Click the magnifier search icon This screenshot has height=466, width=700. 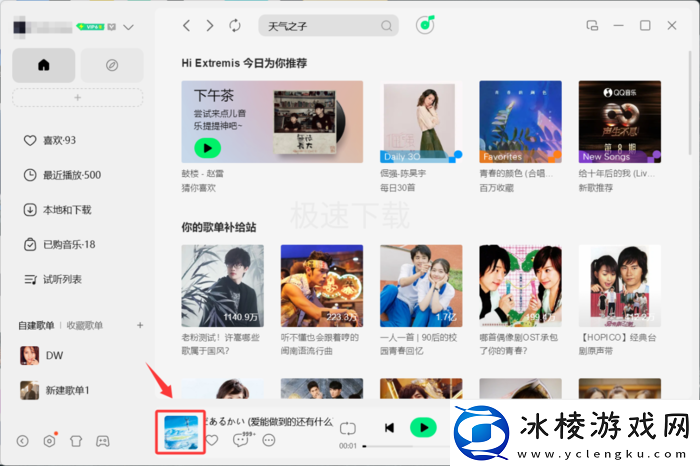[x=387, y=26]
